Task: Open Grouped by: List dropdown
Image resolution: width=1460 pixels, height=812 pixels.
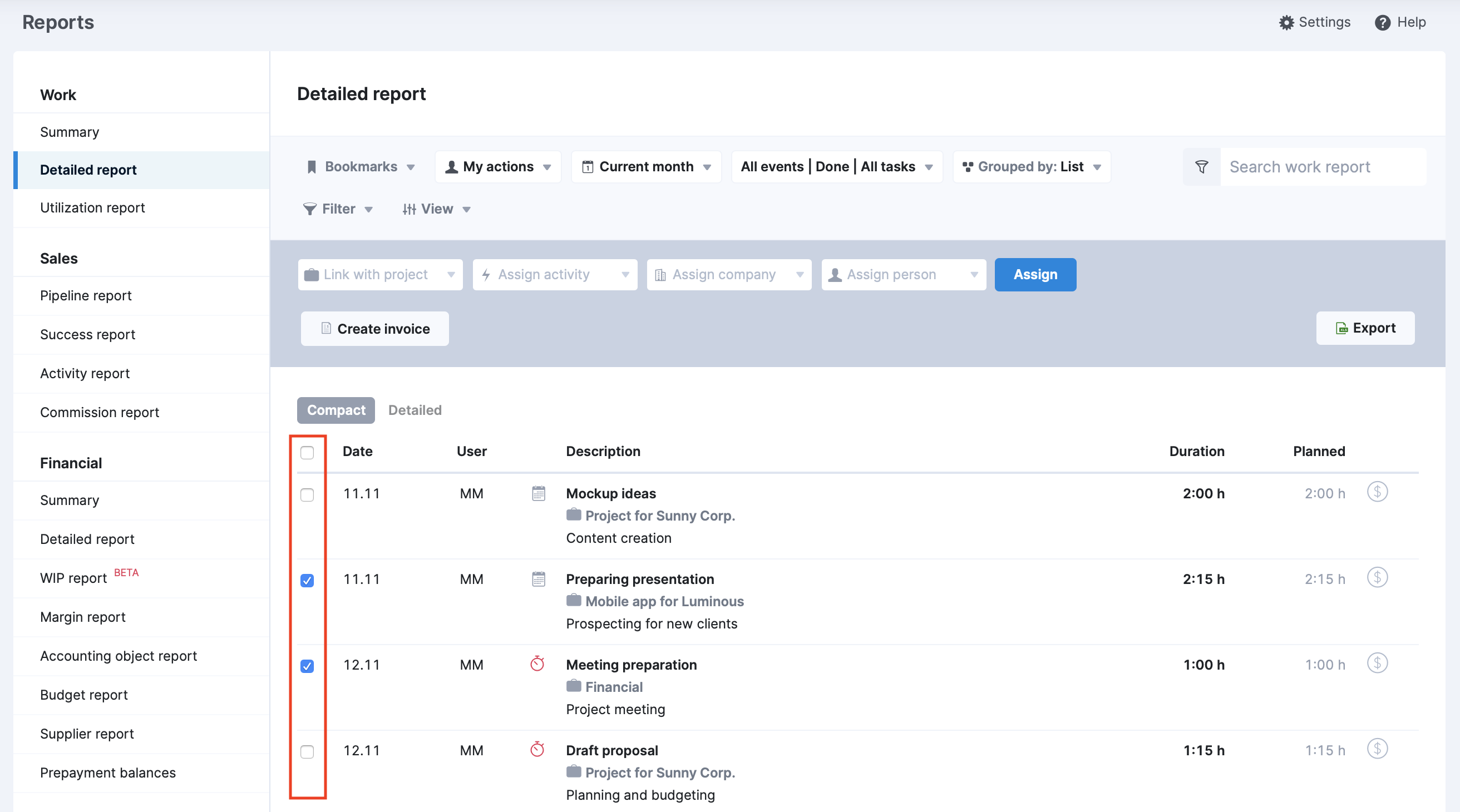Action: [x=1032, y=167]
